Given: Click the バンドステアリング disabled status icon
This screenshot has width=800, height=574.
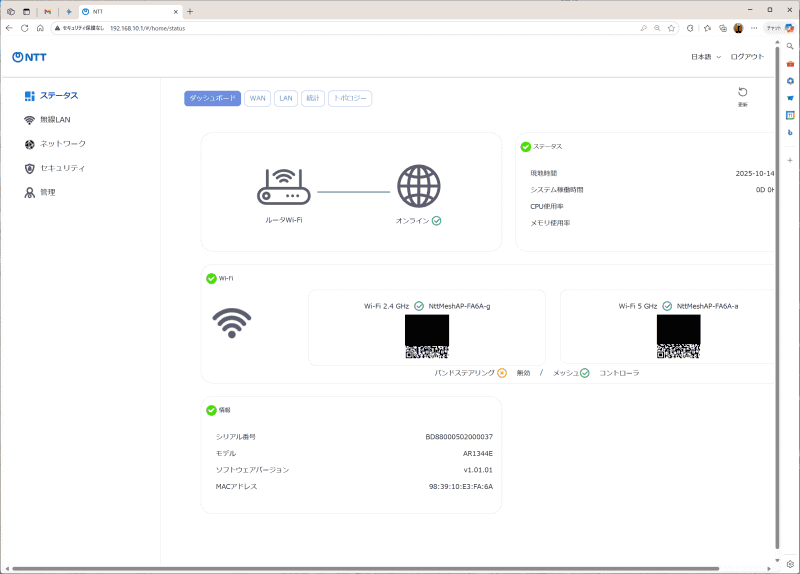Looking at the screenshot, I should [x=502, y=373].
